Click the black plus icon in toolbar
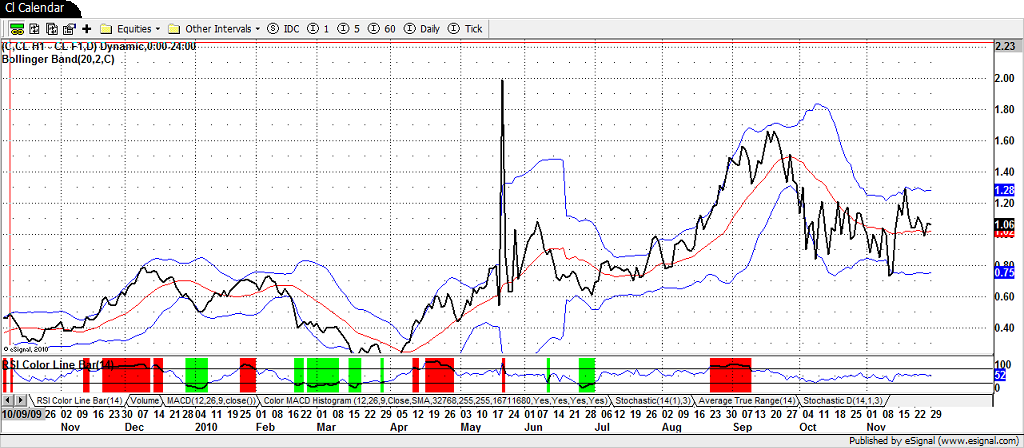 coord(87,29)
